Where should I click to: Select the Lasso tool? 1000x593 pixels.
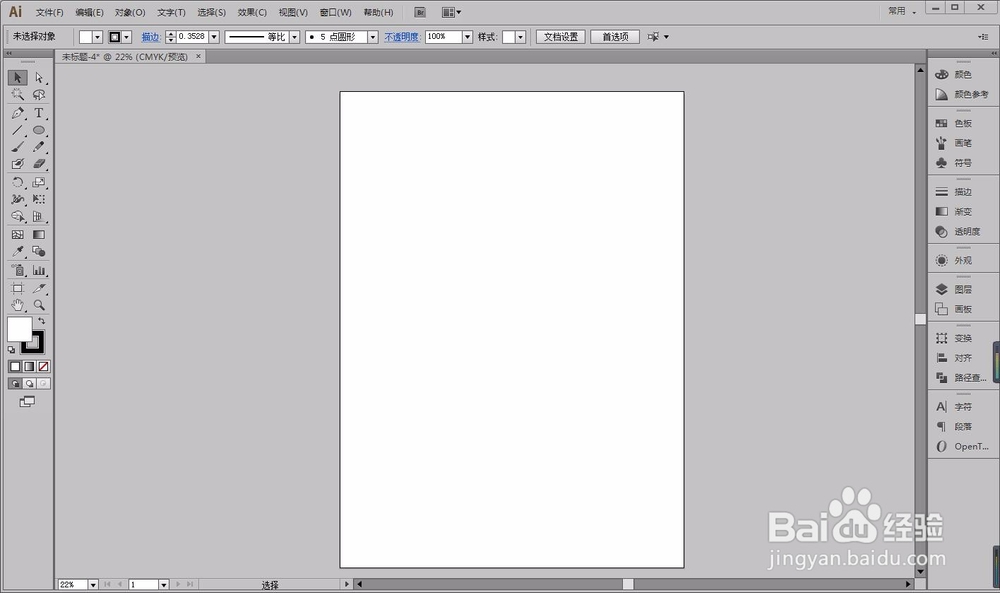point(39,95)
